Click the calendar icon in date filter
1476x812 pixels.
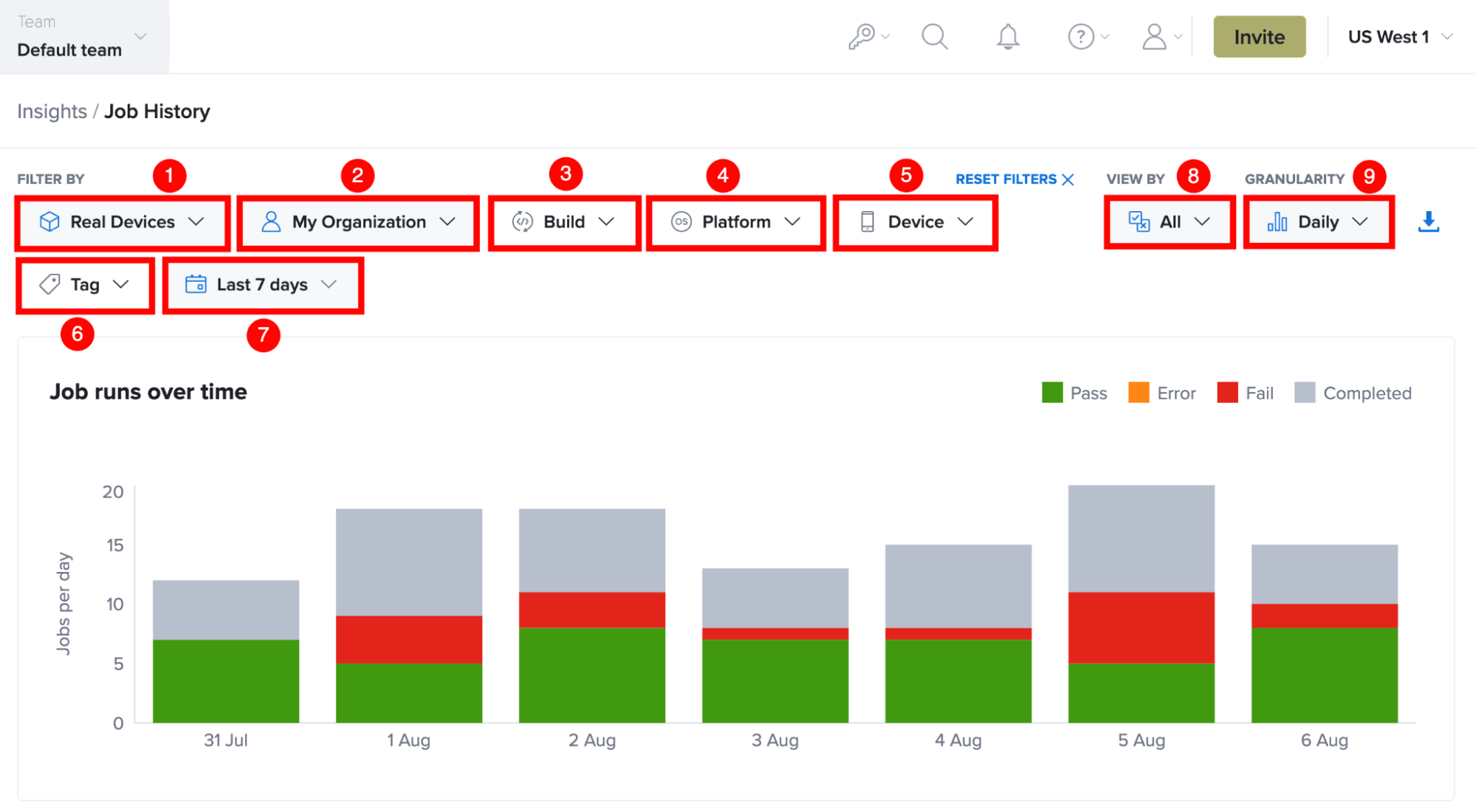196,284
